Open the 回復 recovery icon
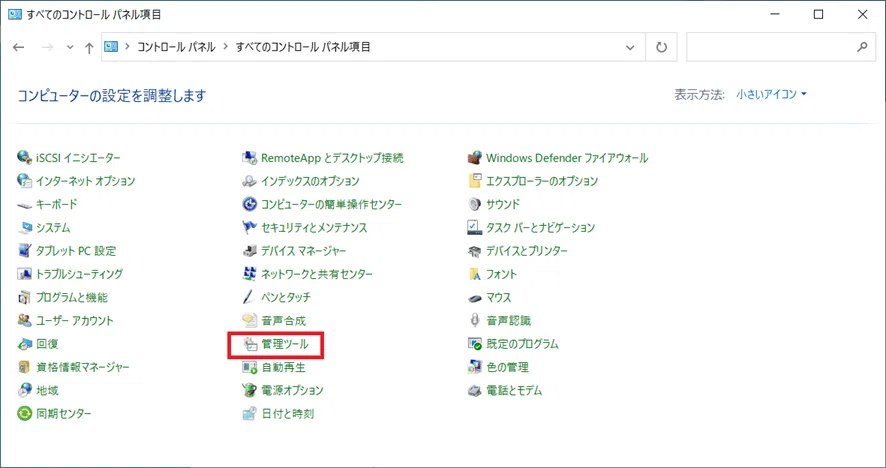886x468 pixels. tap(24, 344)
